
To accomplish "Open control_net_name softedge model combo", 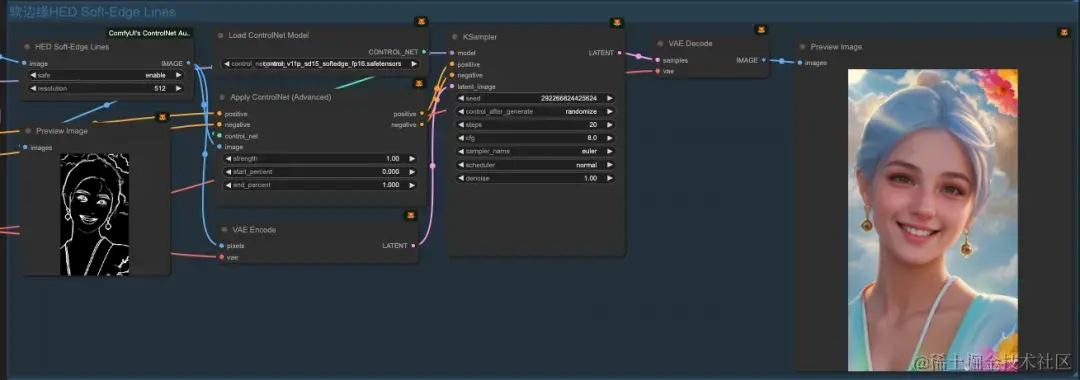I will pos(320,63).
